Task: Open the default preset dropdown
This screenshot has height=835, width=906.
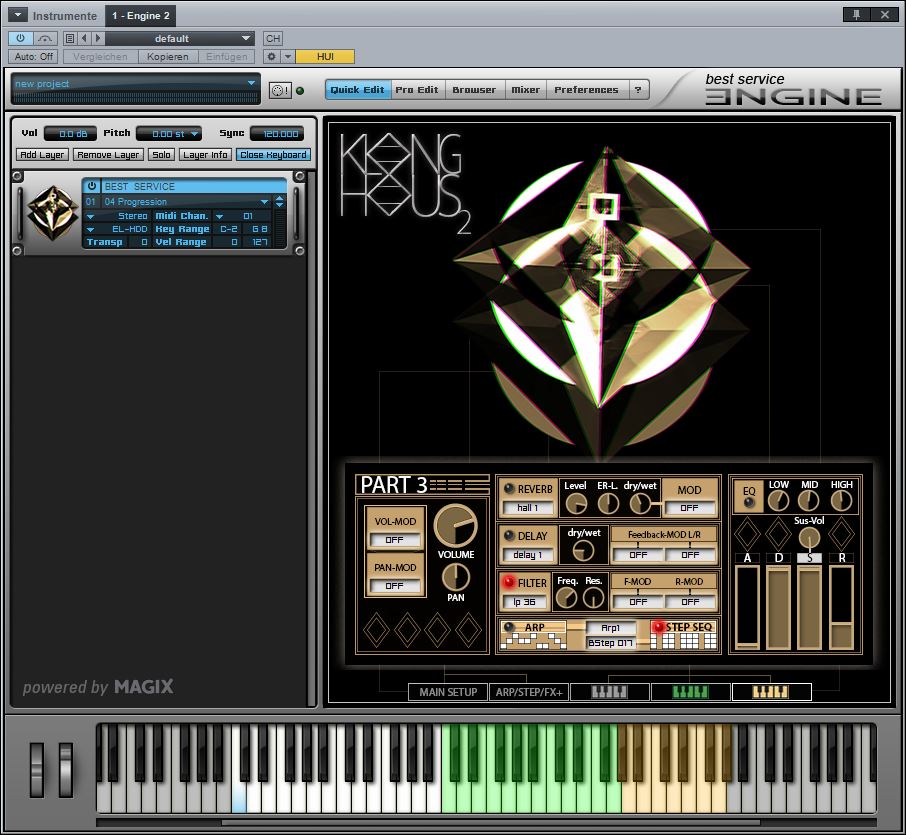Action: tap(180, 38)
